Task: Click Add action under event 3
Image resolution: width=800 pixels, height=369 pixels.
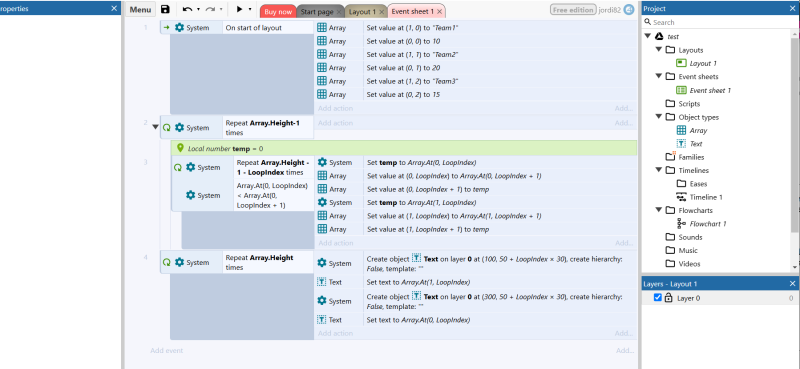Action: coord(335,243)
